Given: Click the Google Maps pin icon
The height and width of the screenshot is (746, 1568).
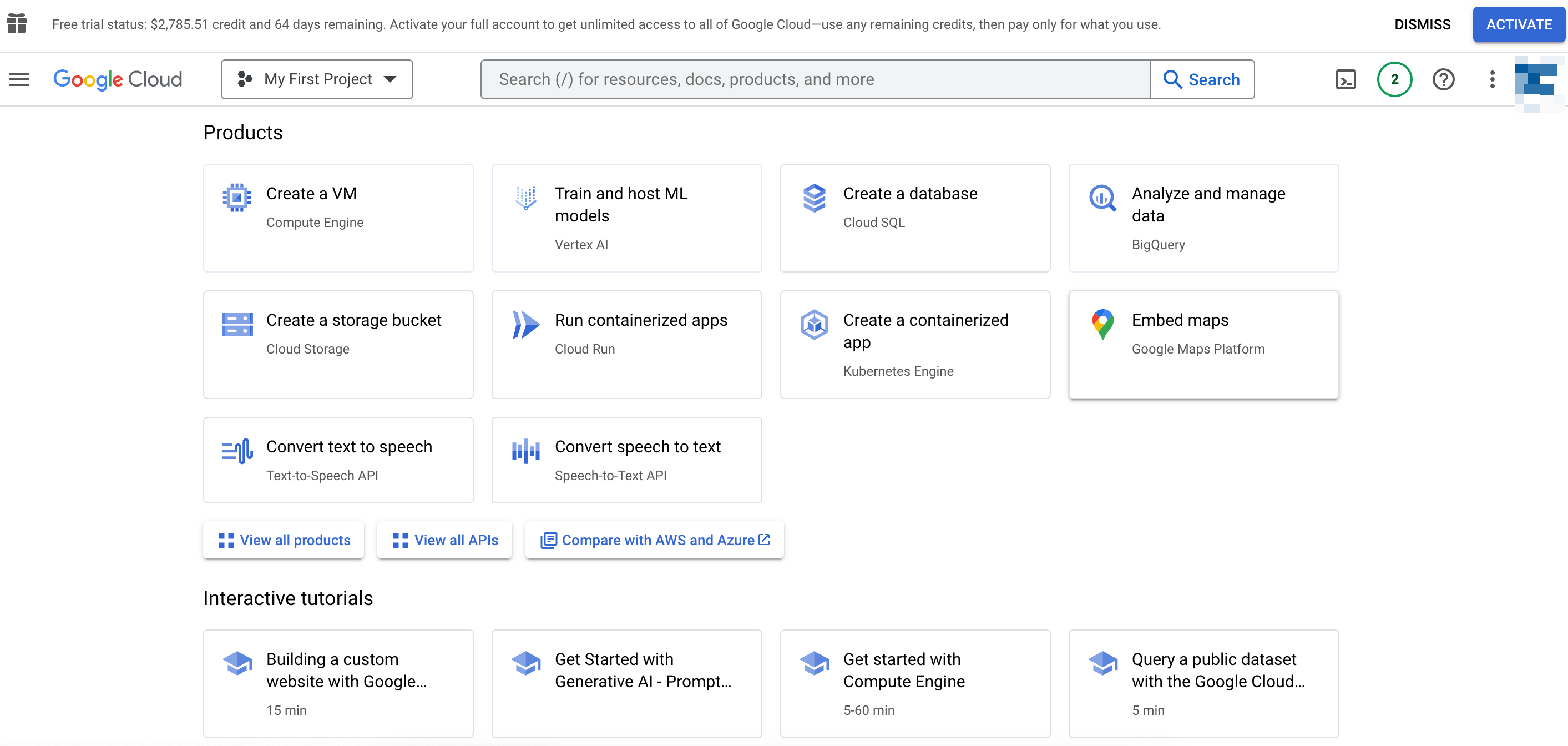Looking at the screenshot, I should pyautogui.click(x=1102, y=324).
